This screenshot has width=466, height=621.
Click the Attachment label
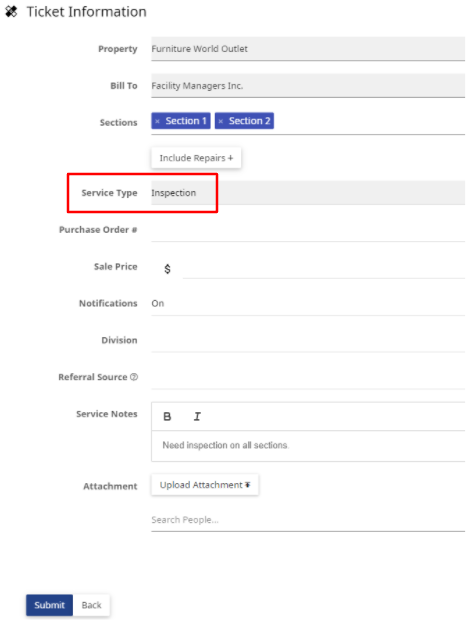pos(110,486)
